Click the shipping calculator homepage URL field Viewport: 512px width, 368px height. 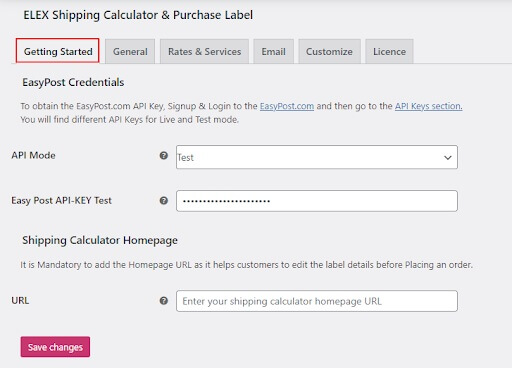(x=317, y=301)
